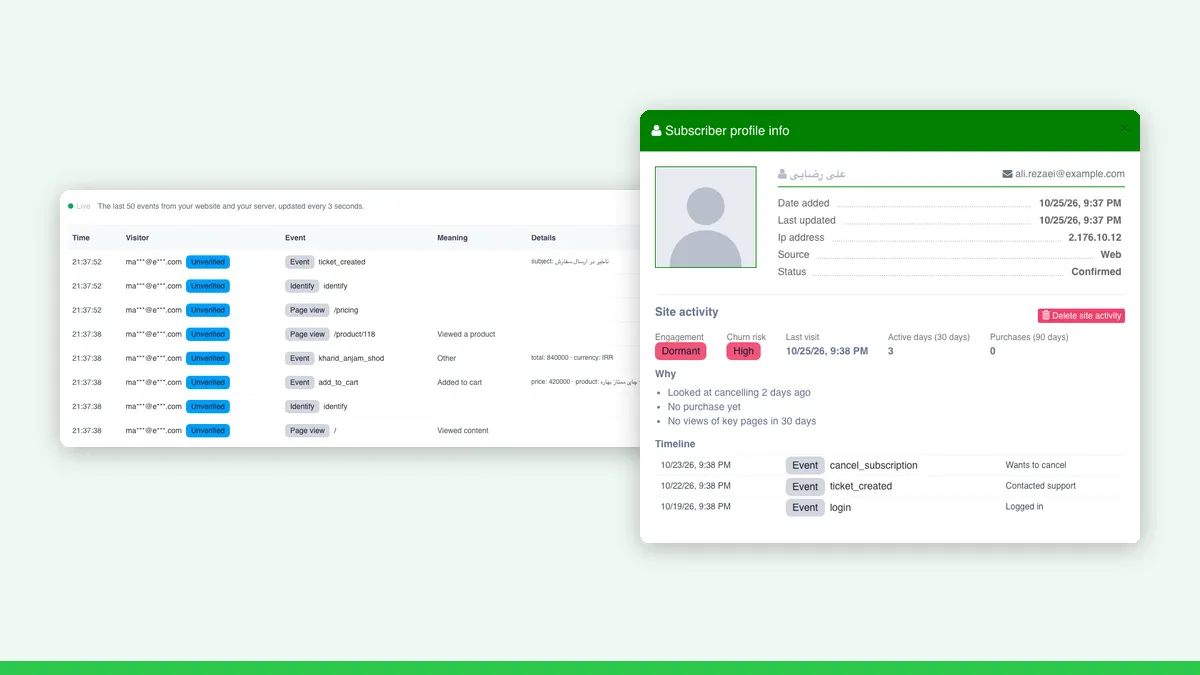The width and height of the screenshot is (1200, 675).
Task: Close the Subscriber profile info dialog
Action: point(1124,130)
